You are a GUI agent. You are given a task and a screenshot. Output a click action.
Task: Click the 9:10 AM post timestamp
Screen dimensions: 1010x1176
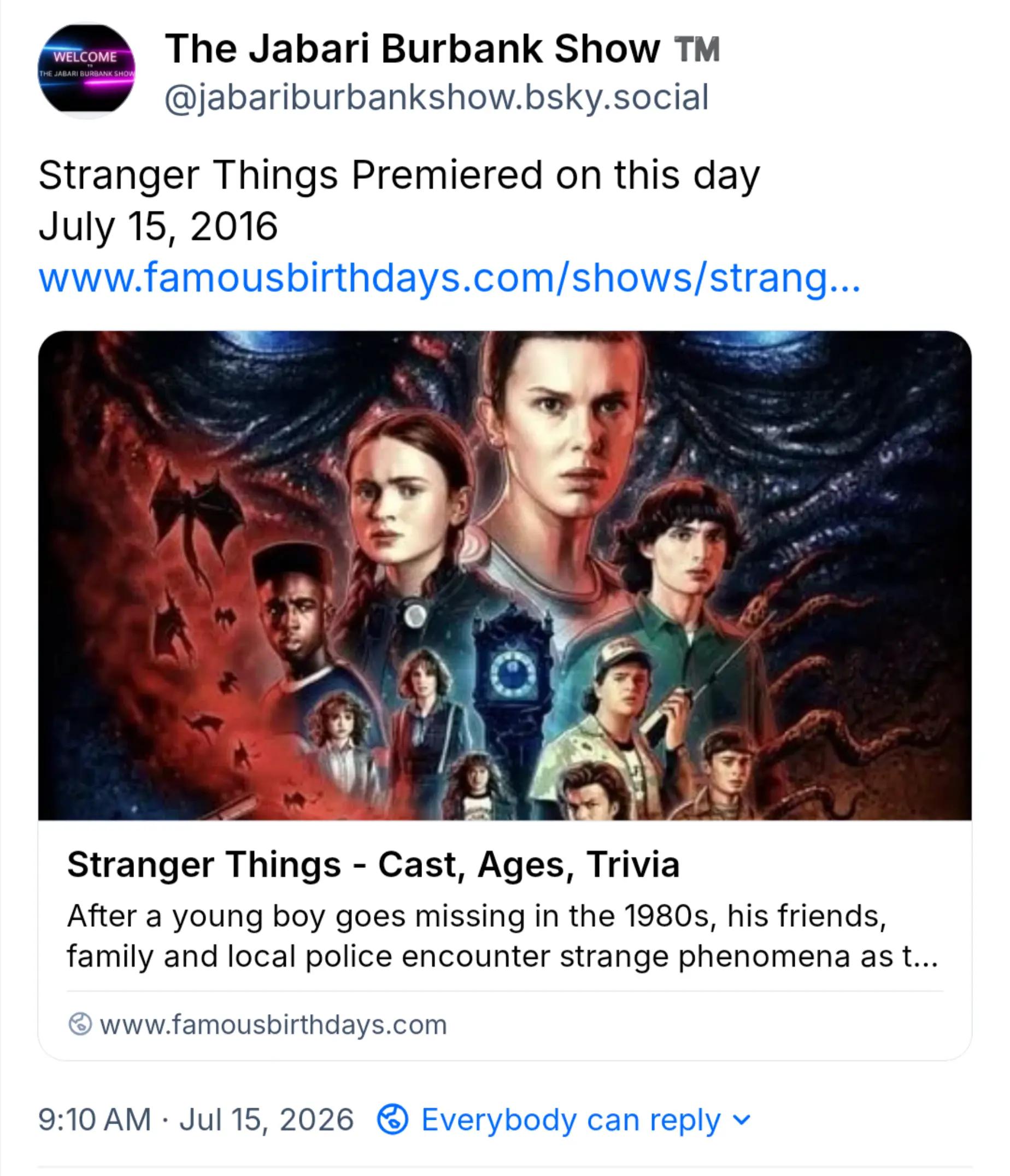coord(95,1120)
